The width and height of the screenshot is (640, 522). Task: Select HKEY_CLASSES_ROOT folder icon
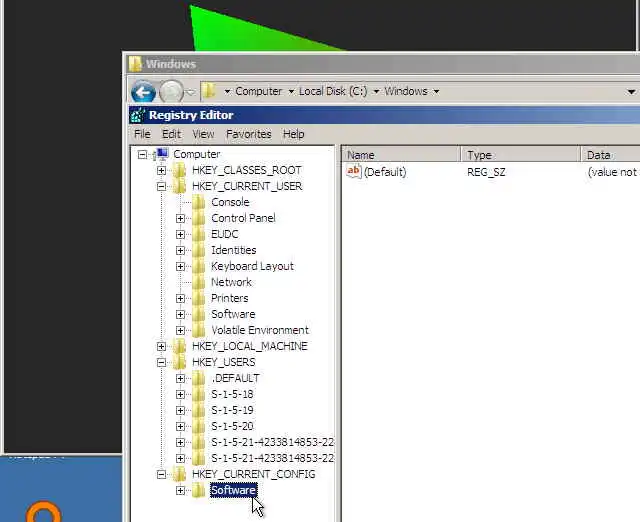pyautogui.click(x=179, y=170)
